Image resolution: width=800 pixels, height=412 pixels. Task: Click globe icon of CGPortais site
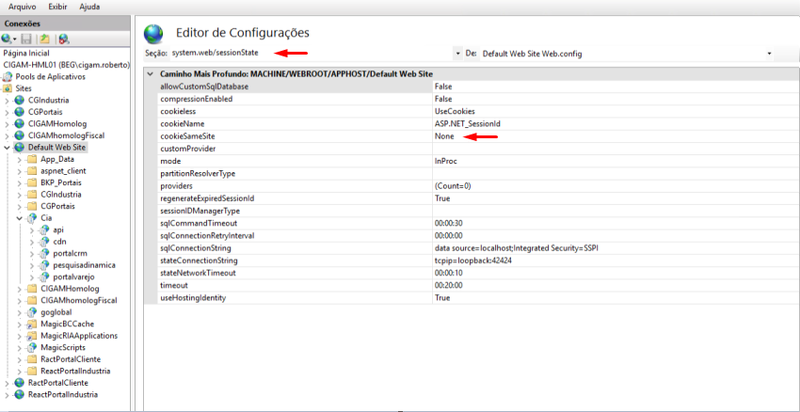(19, 112)
